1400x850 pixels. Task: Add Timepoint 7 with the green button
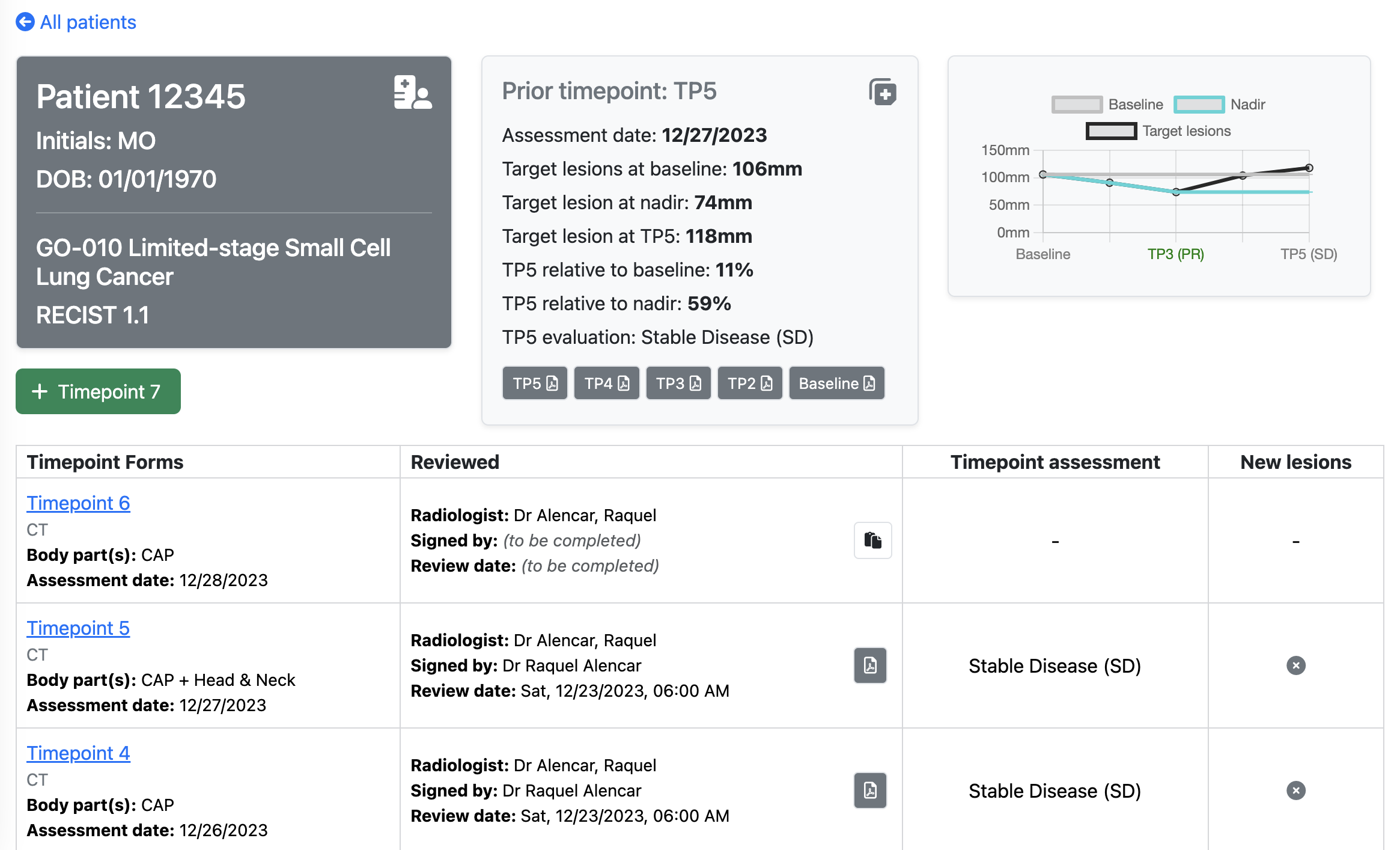coord(98,391)
